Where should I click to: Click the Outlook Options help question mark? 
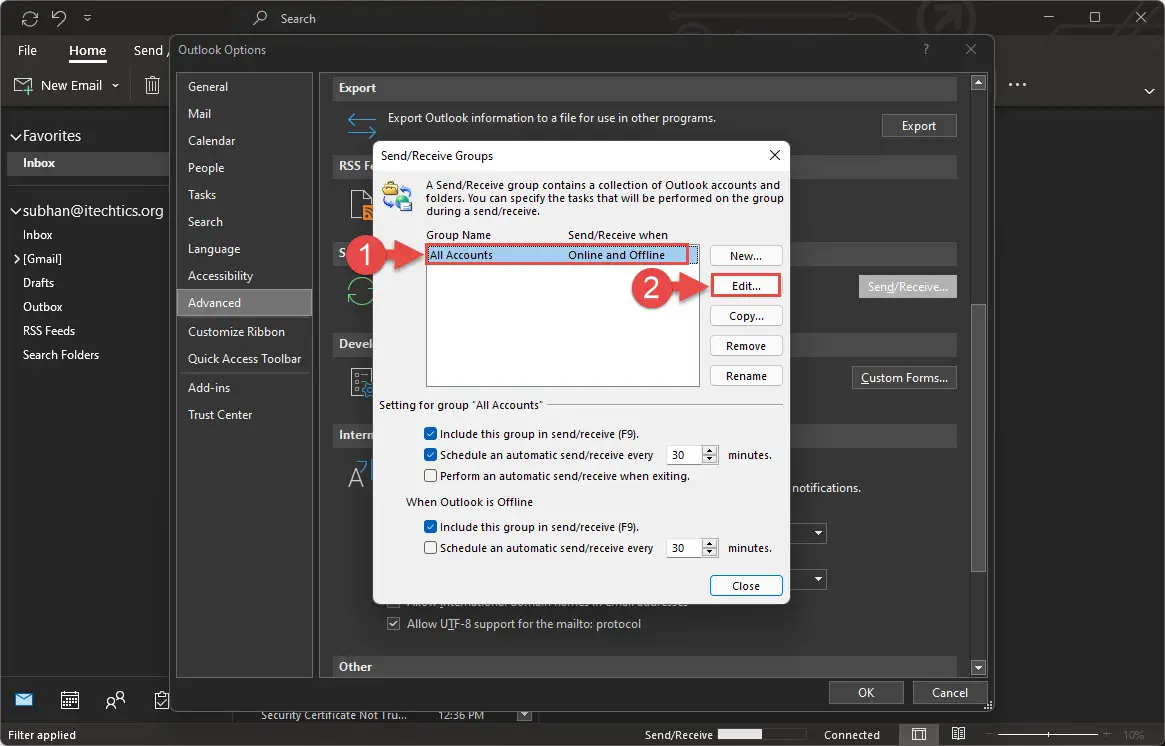click(926, 49)
